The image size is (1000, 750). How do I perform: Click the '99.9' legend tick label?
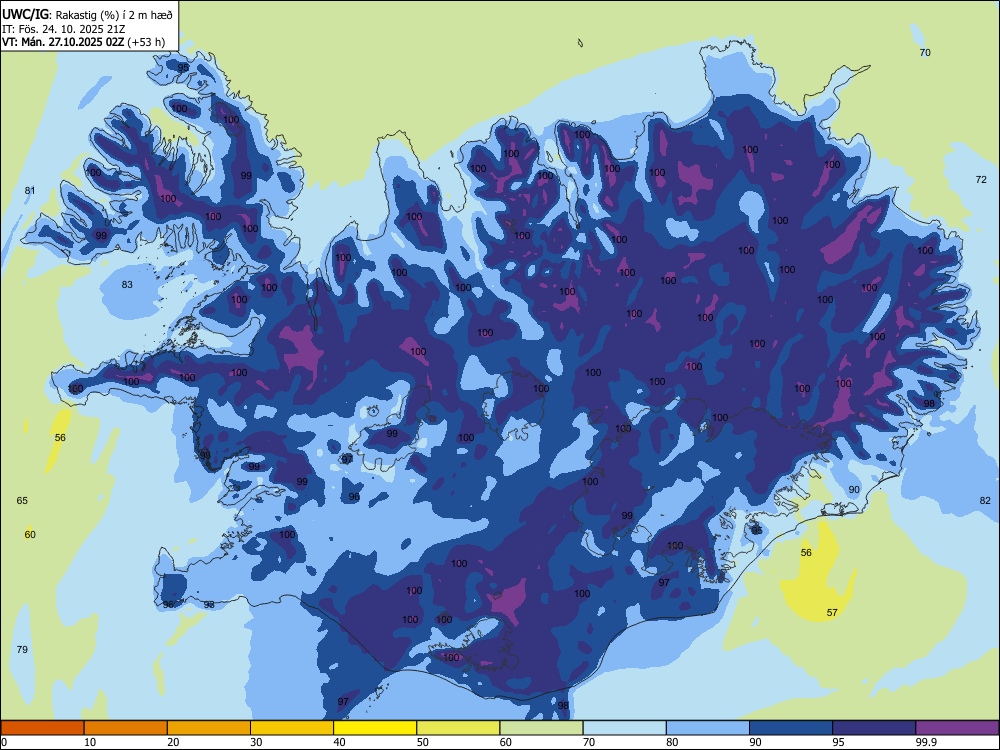click(926, 742)
